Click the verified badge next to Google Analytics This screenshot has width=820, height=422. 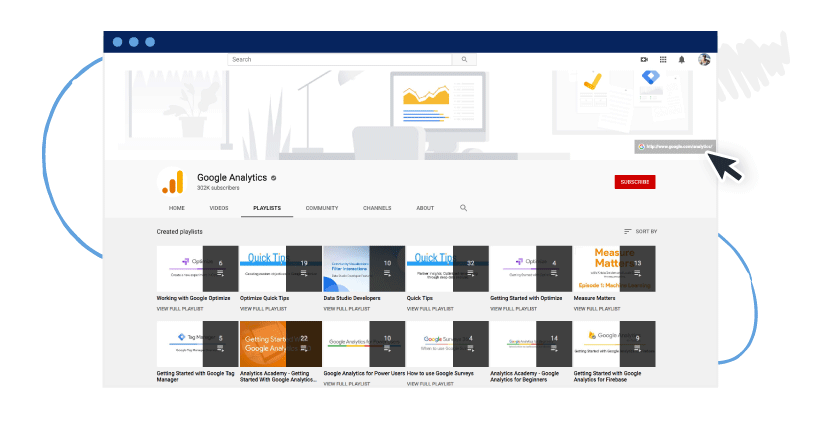[x=273, y=178]
